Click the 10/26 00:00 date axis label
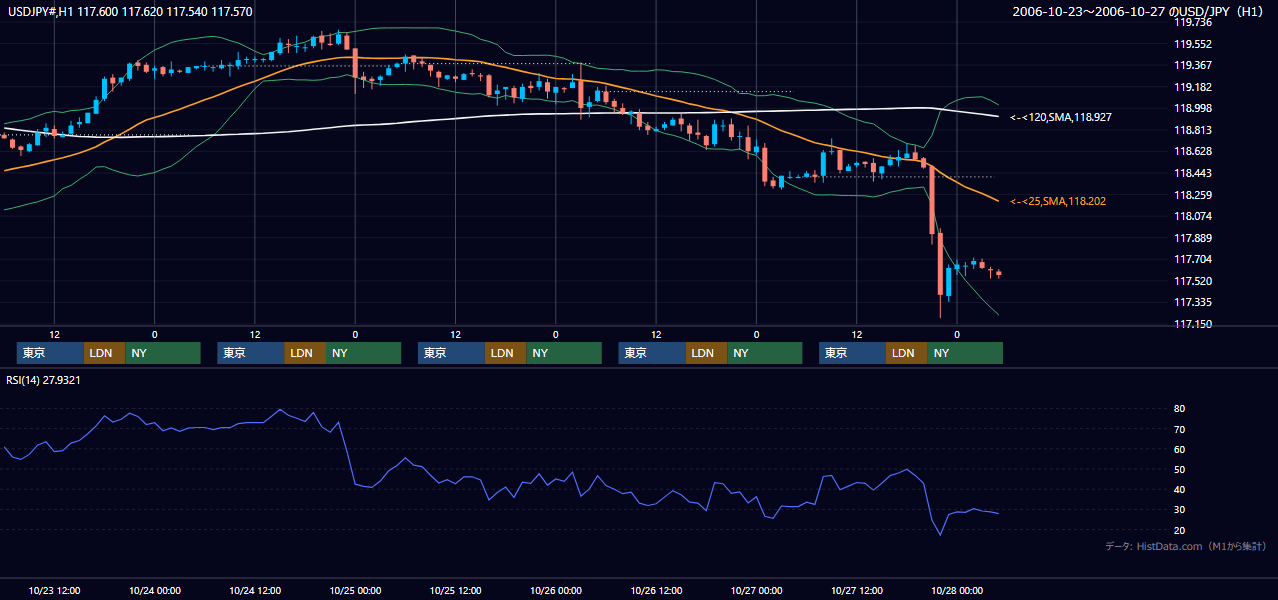The width and height of the screenshot is (1278, 600). (x=556, y=590)
